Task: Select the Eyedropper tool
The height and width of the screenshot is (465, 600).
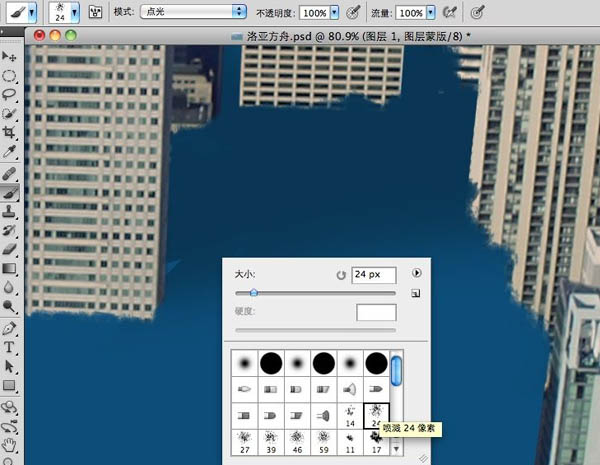Action: click(9, 152)
